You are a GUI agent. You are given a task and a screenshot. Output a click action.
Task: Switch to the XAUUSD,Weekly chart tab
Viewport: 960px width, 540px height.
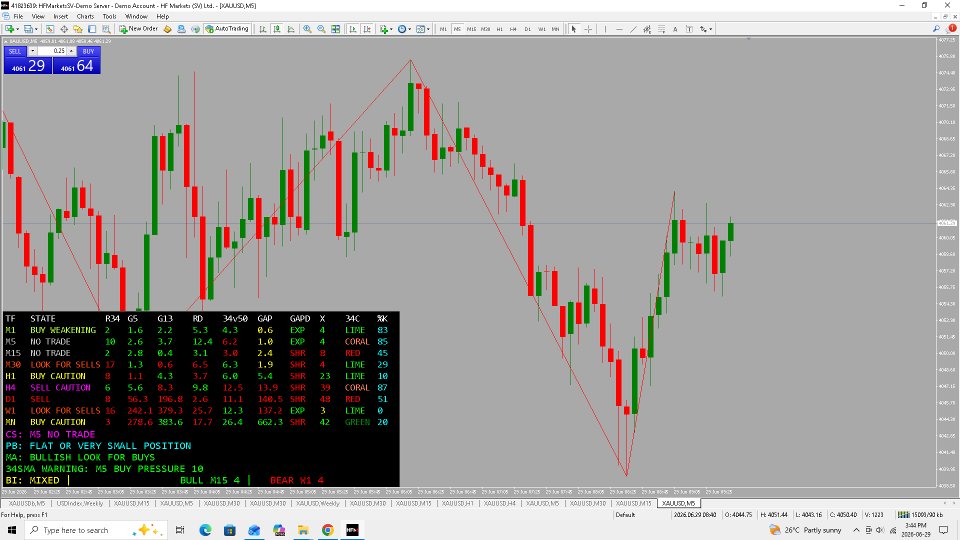[x=317, y=503]
